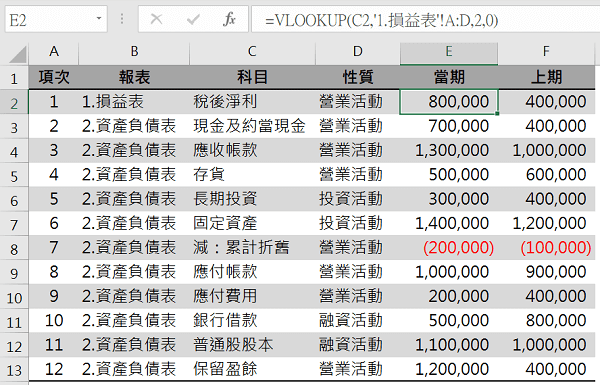Screen dimensions: 600x385
Task: Select row 13 header
Action: click(x=14, y=370)
